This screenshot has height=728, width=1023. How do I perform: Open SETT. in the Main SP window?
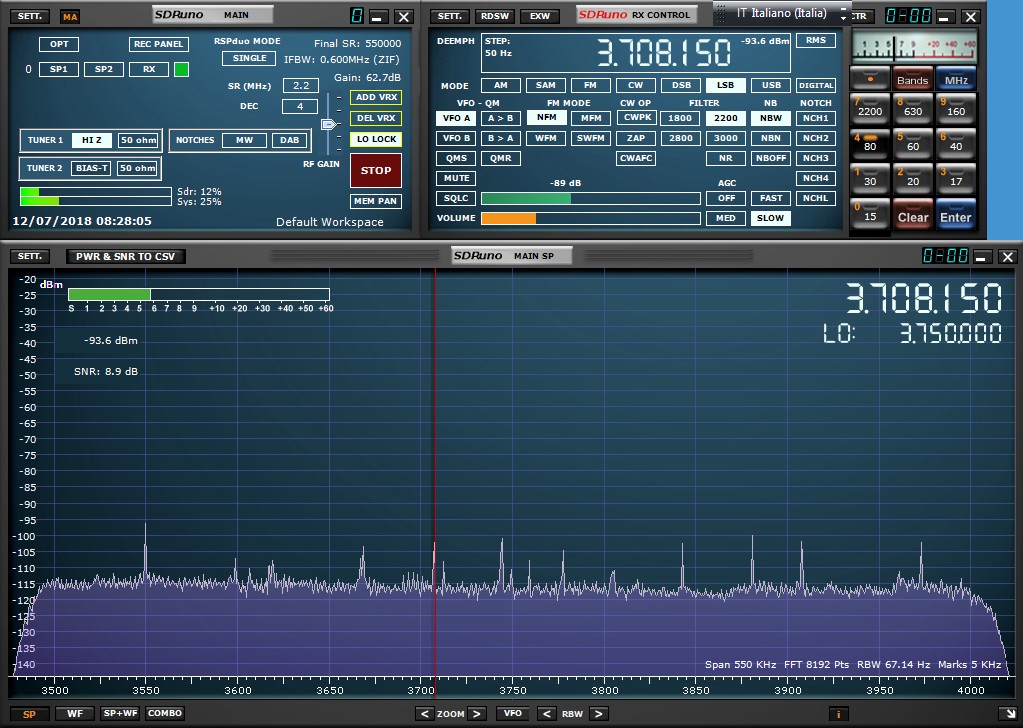tap(29, 256)
